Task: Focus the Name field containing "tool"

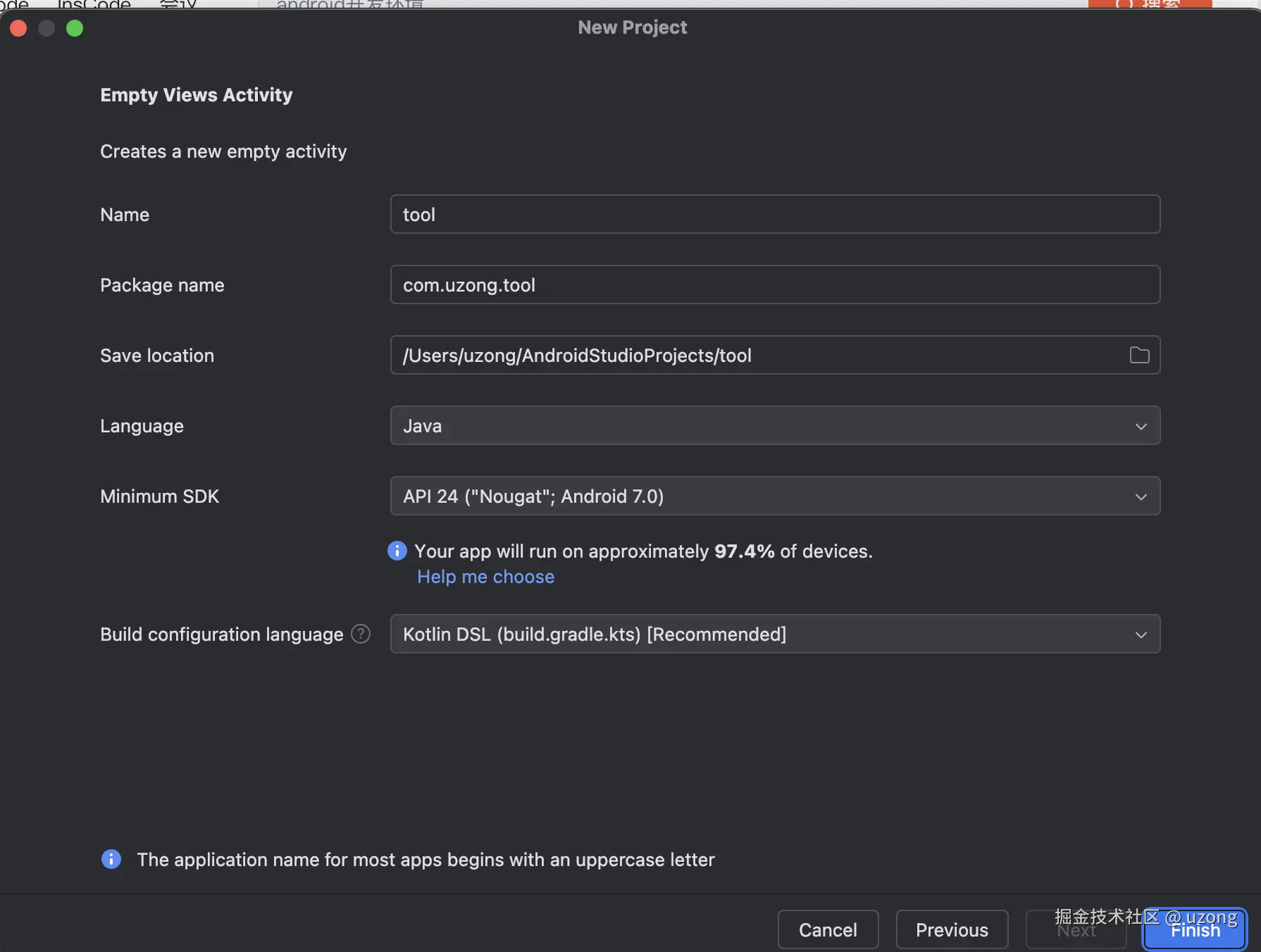Action: (x=775, y=215)
